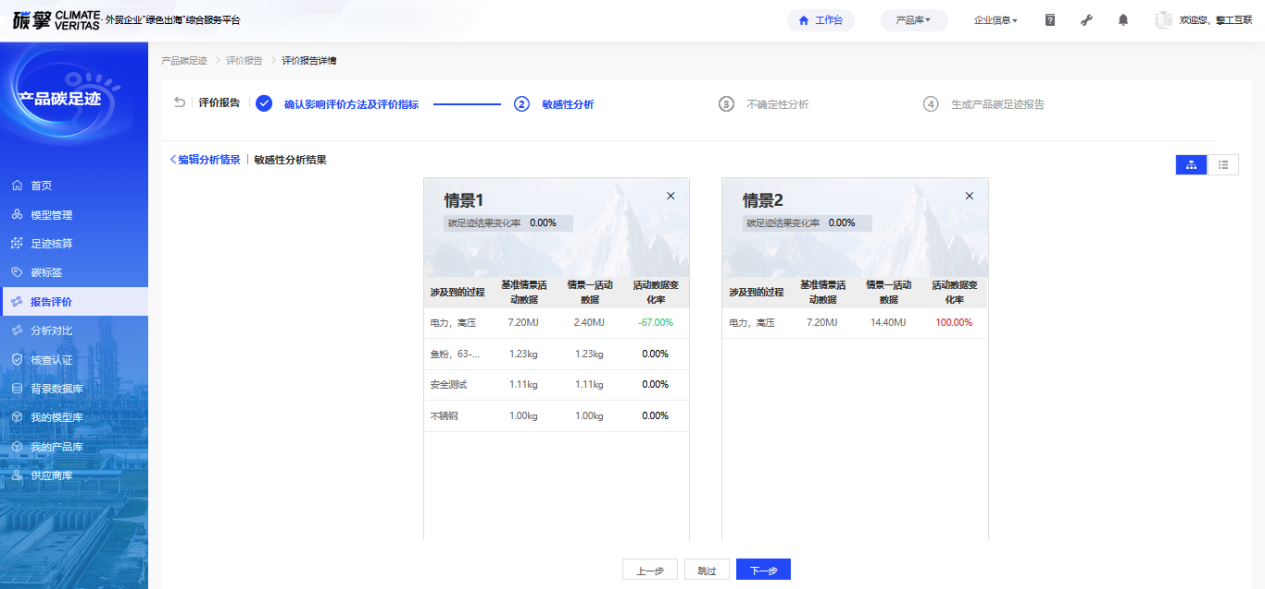Close the 情景2 scenario card
Image resolution: width=1265 pixels, height=589 pixels.
[x=969, y=196]
